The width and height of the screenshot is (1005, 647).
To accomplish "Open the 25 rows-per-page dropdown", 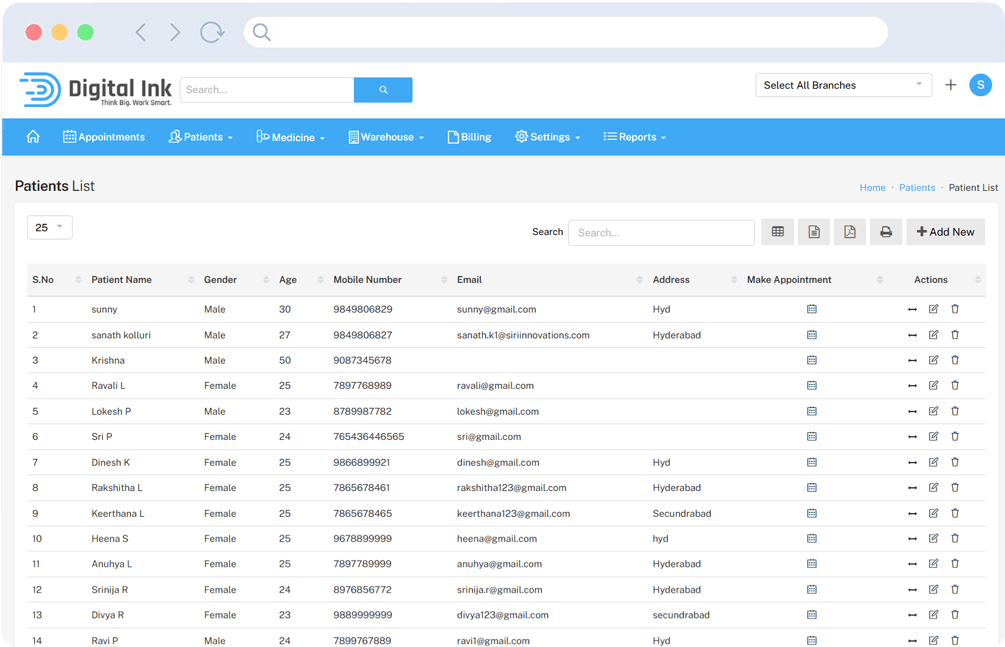I will pyautogui.click(x=49, y=228).
